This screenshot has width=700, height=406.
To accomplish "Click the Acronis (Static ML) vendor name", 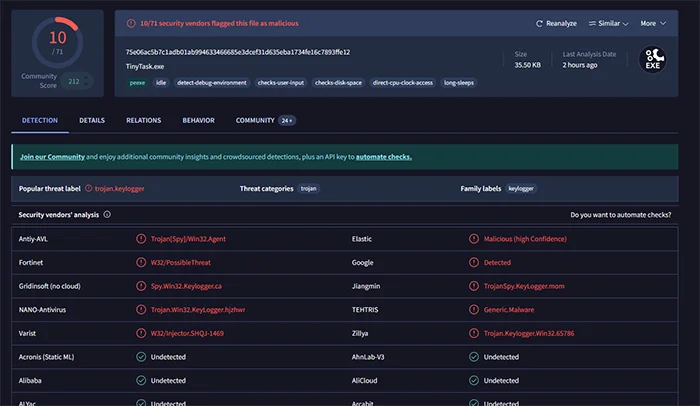I will 46,357.
